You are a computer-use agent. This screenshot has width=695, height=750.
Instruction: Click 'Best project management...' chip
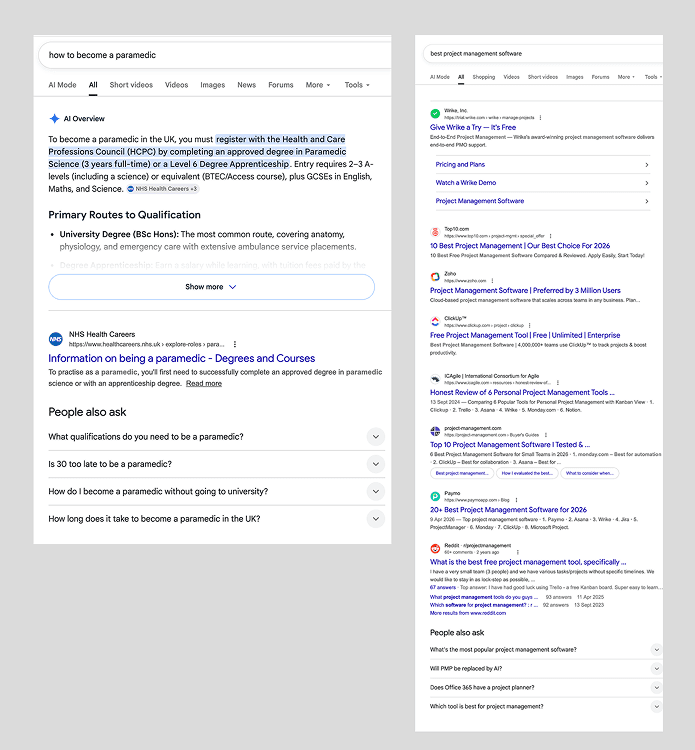462,473
